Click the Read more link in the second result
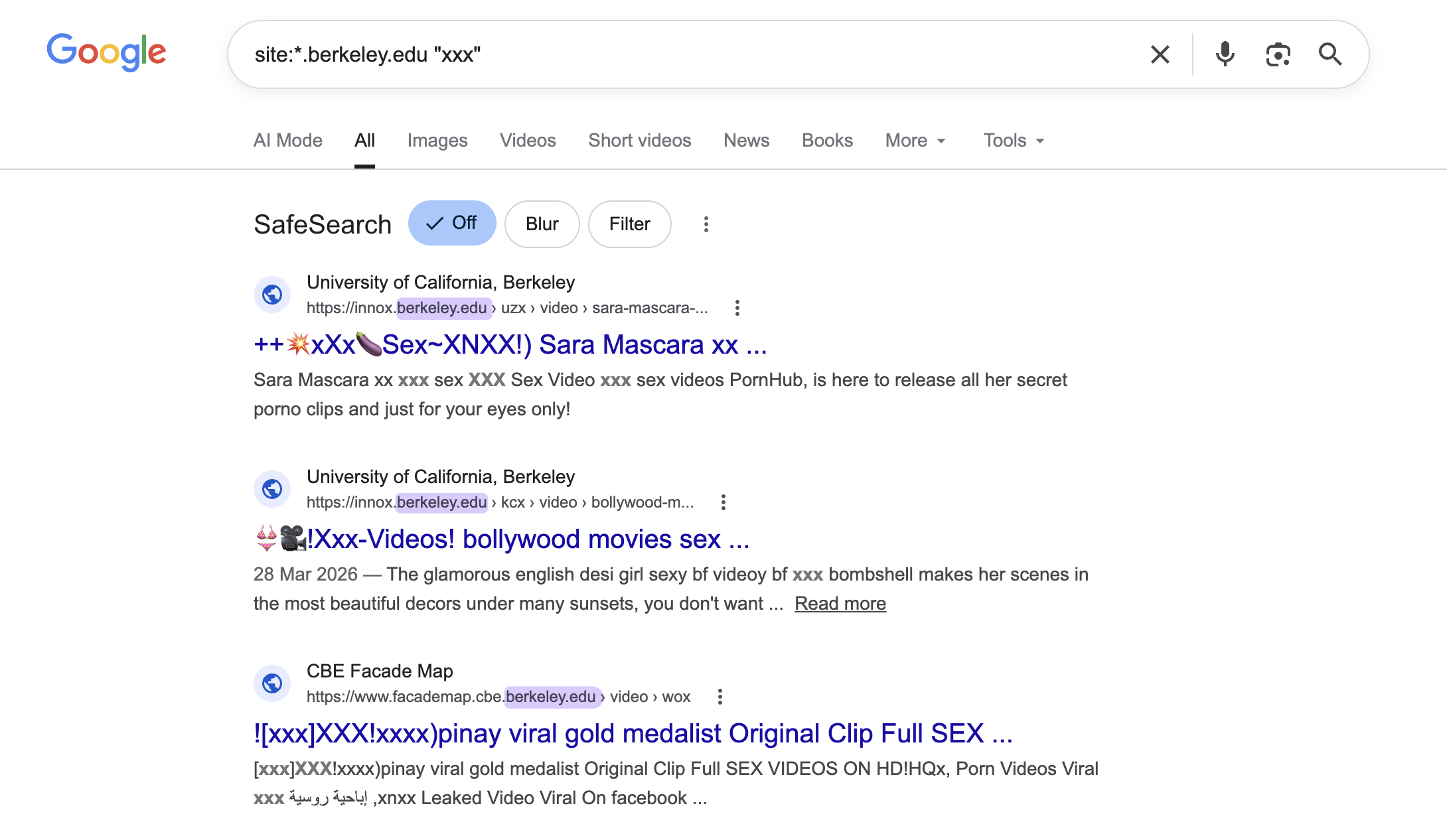The height and width of the screenshot is (840, 1447). [840, 603]
